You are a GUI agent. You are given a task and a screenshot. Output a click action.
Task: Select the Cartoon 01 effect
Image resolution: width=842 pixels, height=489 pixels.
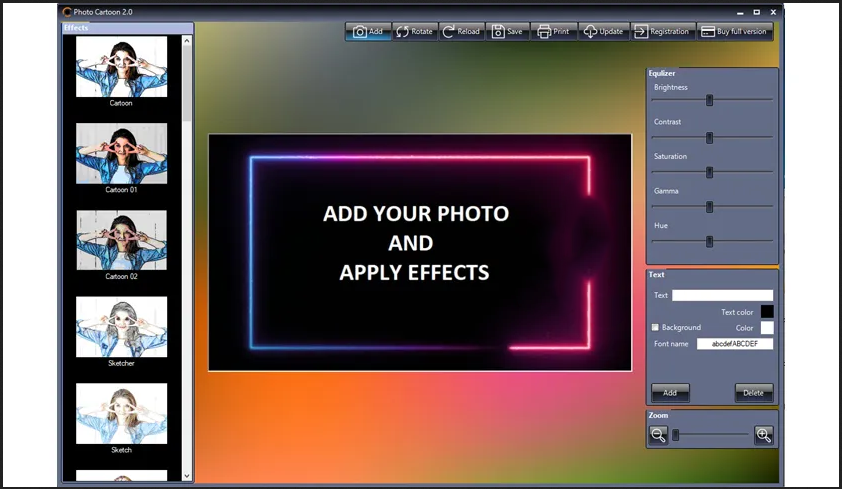point(121,153)
